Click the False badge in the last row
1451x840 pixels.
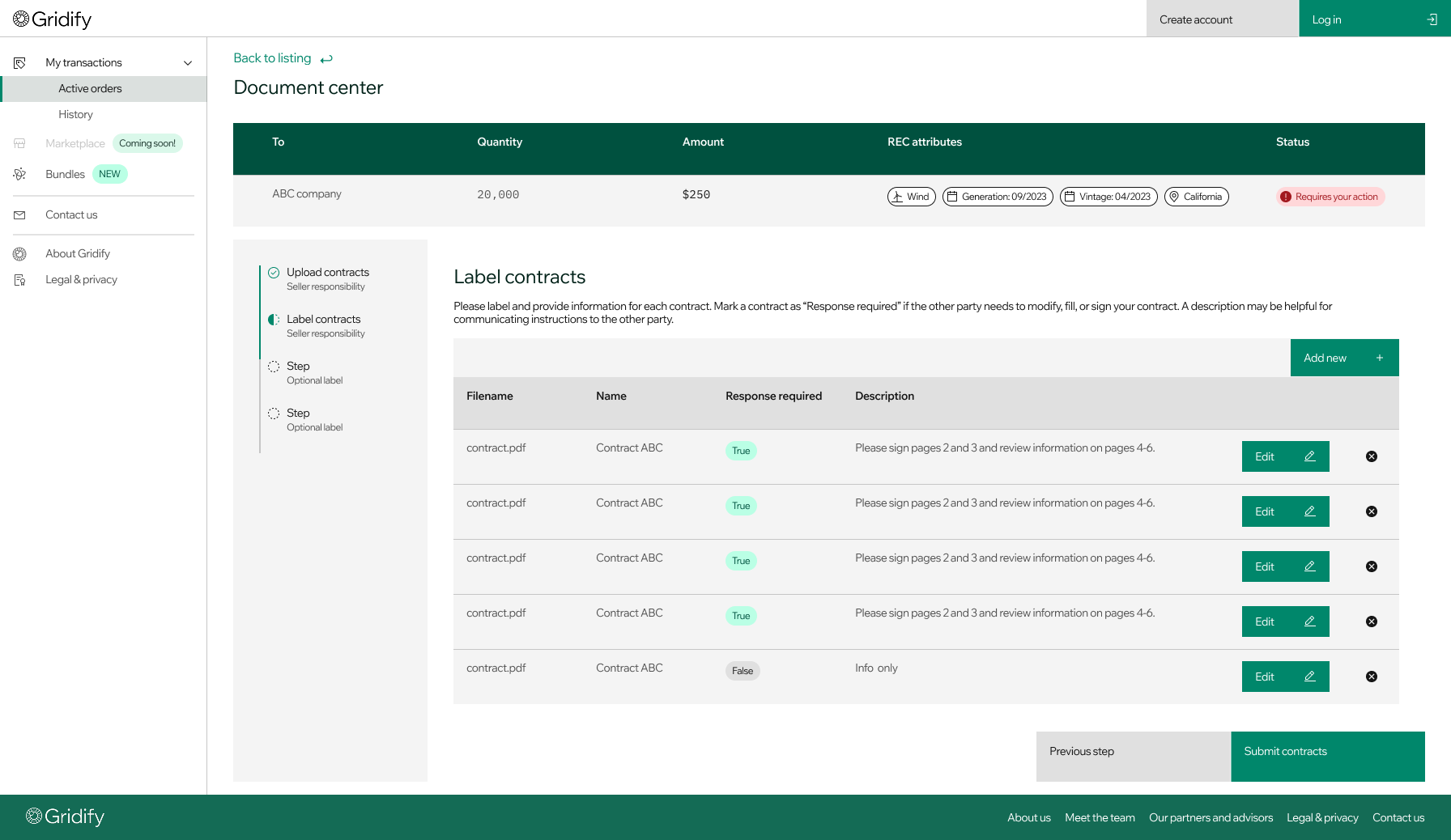[743, 671]
